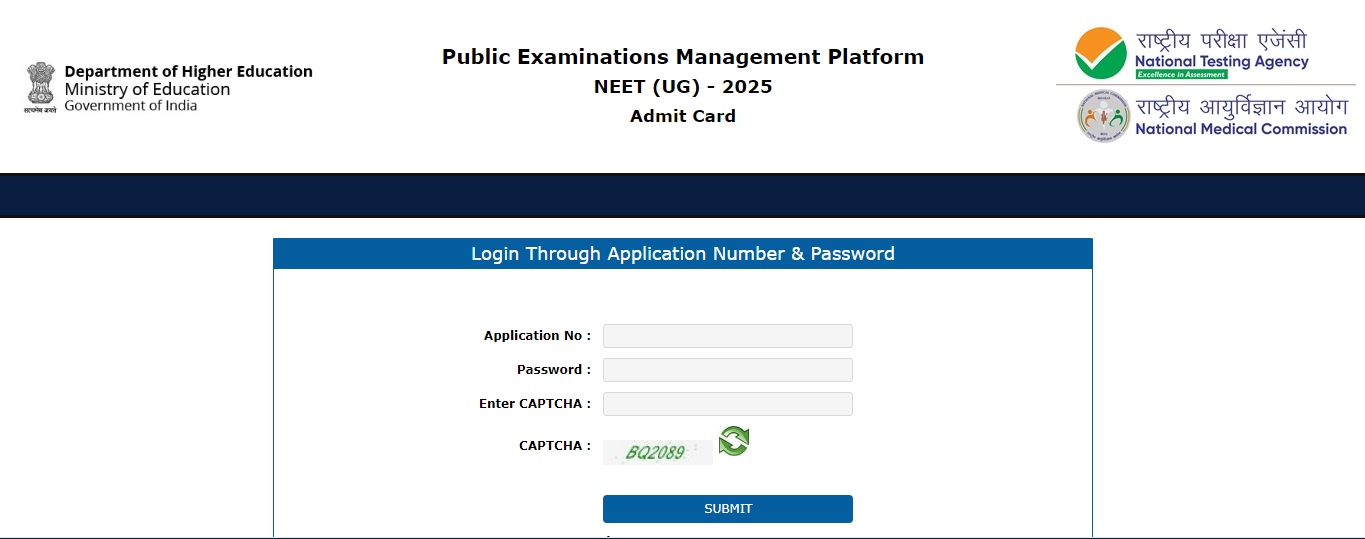Click the 'Enter CAPTCHA :' label
1365x539 pixels.
535,404
